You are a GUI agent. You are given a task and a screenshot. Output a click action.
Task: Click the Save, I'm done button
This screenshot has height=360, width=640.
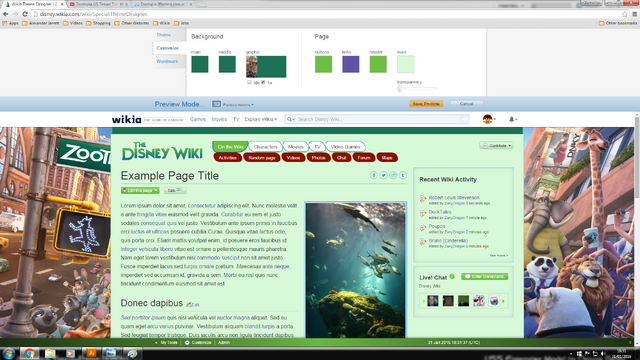pos(426,104)
